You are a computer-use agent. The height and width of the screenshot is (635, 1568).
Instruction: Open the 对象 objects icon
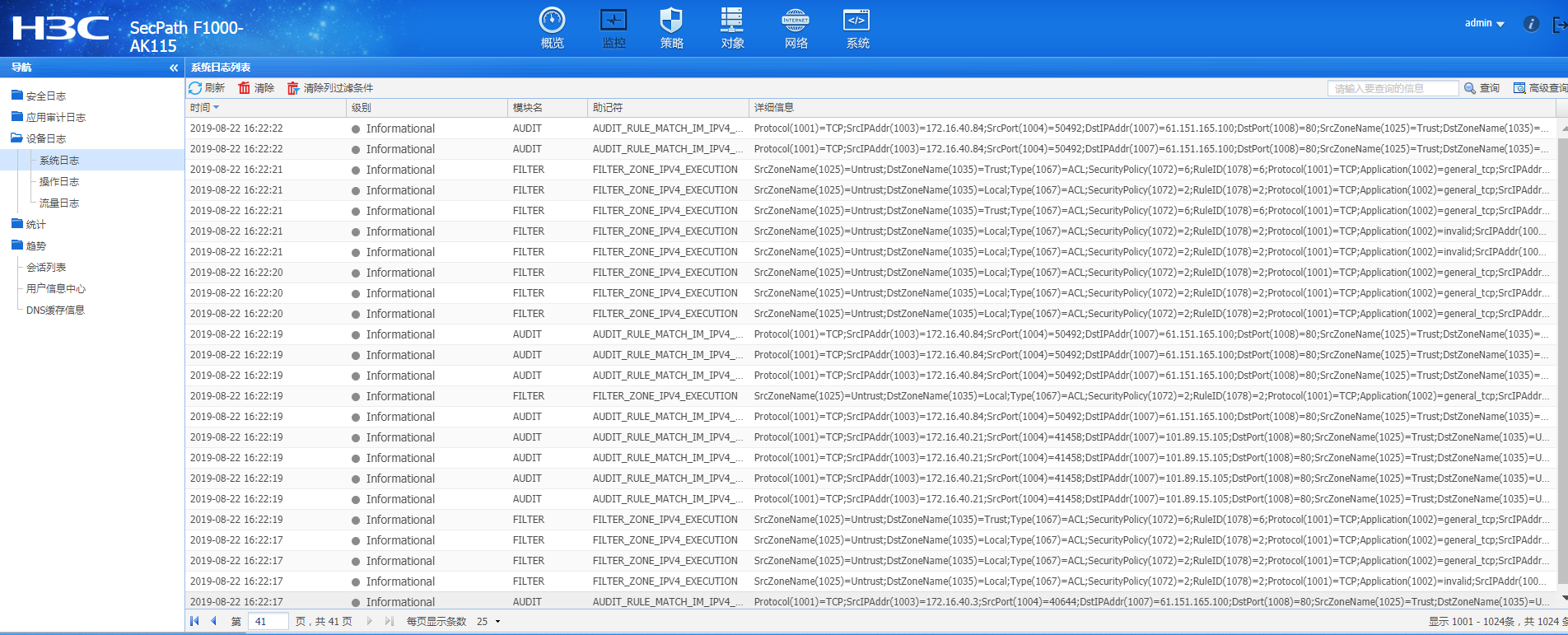pyautogui.click(x=731, y=21)
